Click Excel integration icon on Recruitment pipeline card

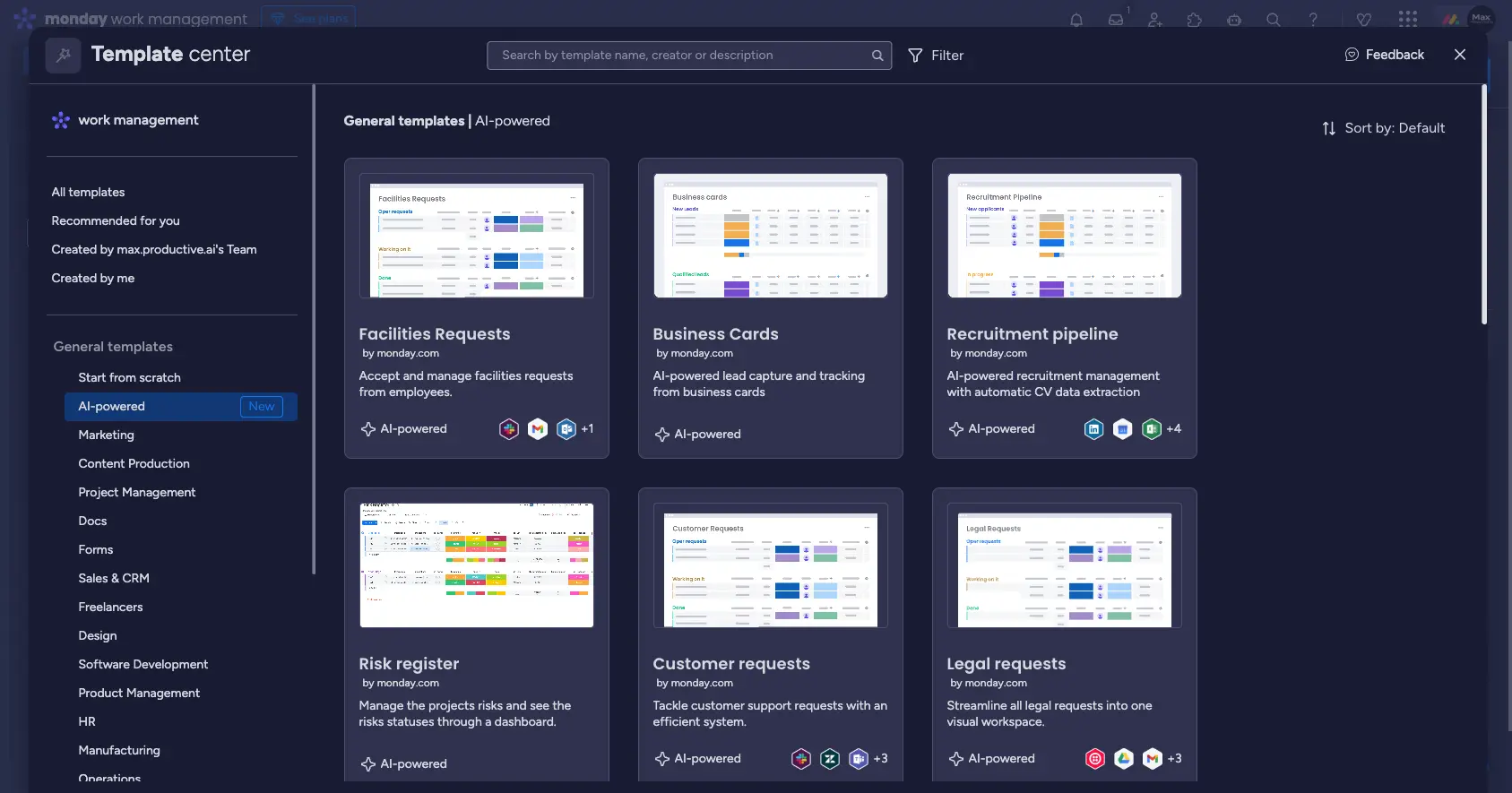(1152, 429)
